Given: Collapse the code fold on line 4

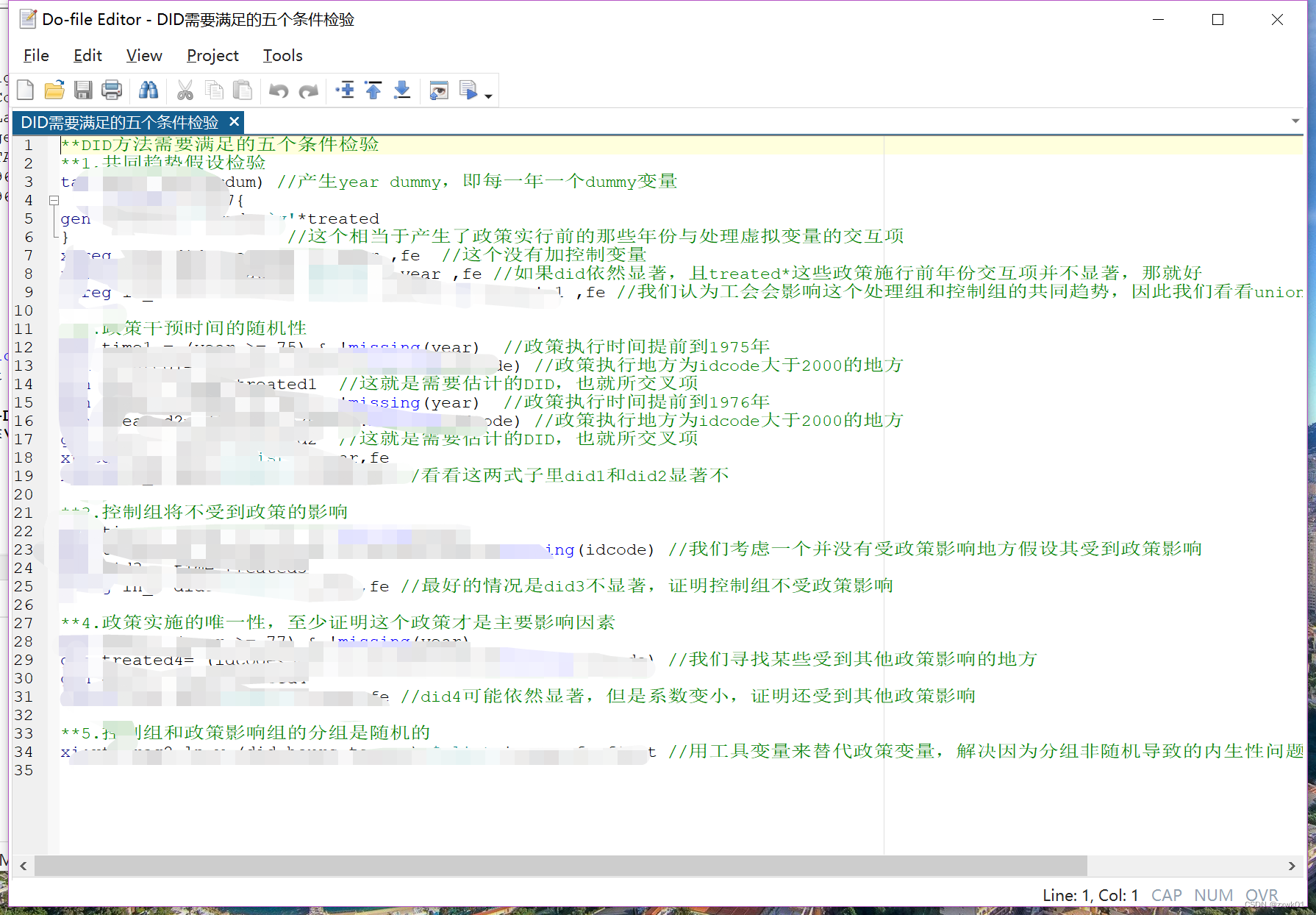Looking at the screenshot, I should 54,200.
